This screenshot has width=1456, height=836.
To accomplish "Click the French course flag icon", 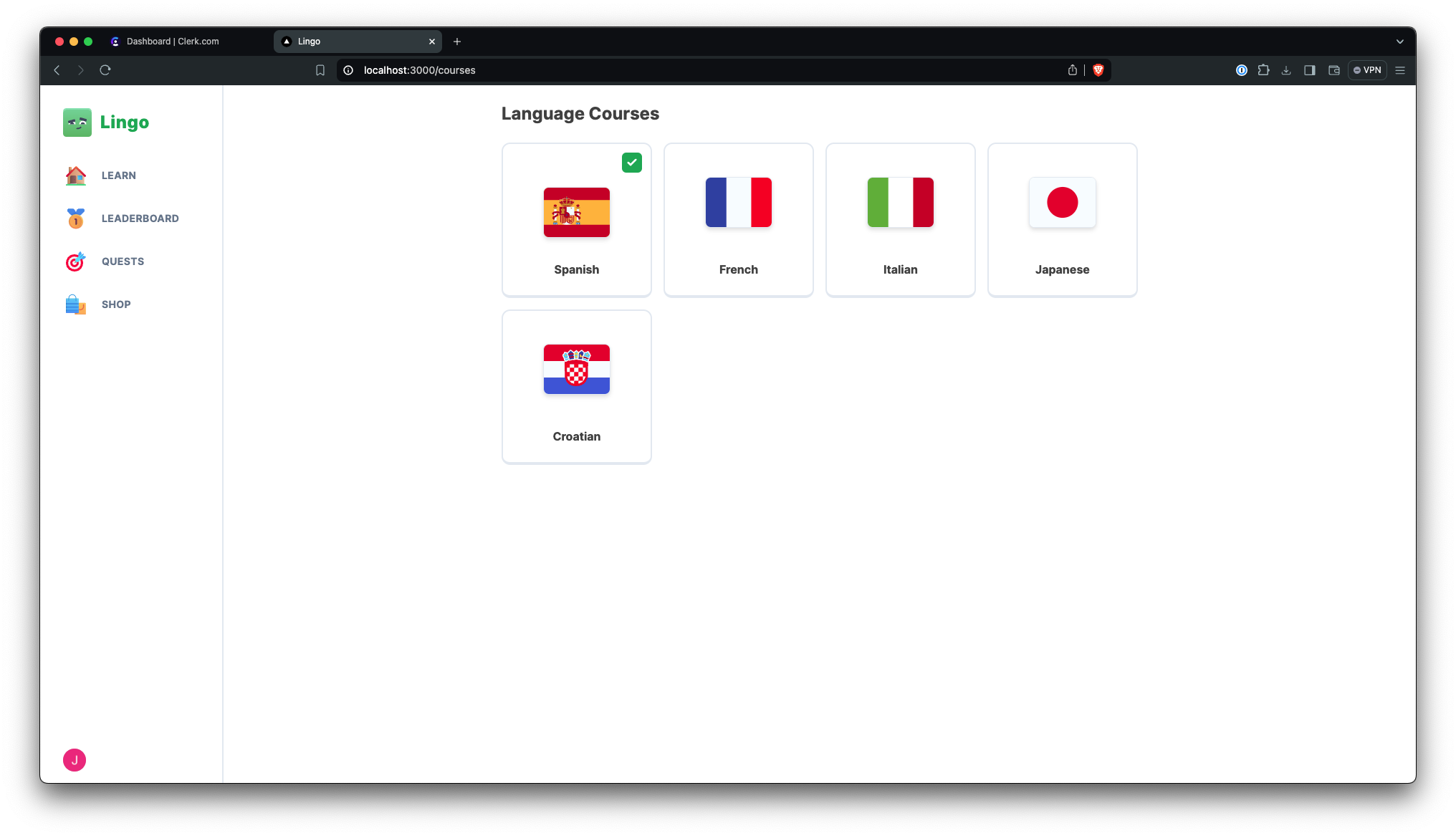I will tap(738, 202).
